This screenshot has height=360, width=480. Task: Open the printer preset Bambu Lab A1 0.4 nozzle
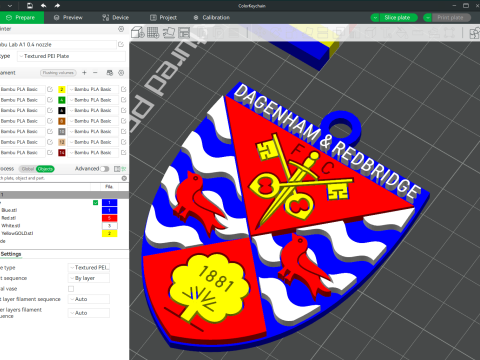57,44
